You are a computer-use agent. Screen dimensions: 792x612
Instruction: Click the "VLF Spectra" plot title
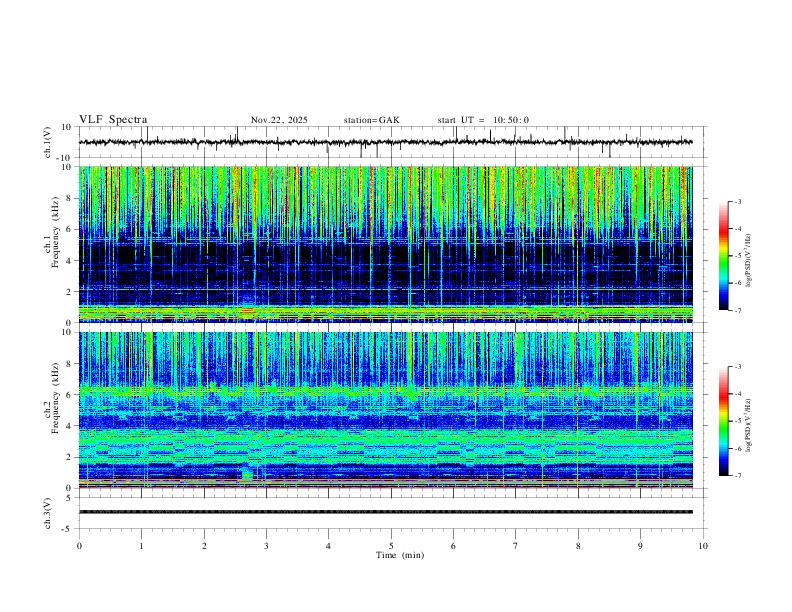113,120
